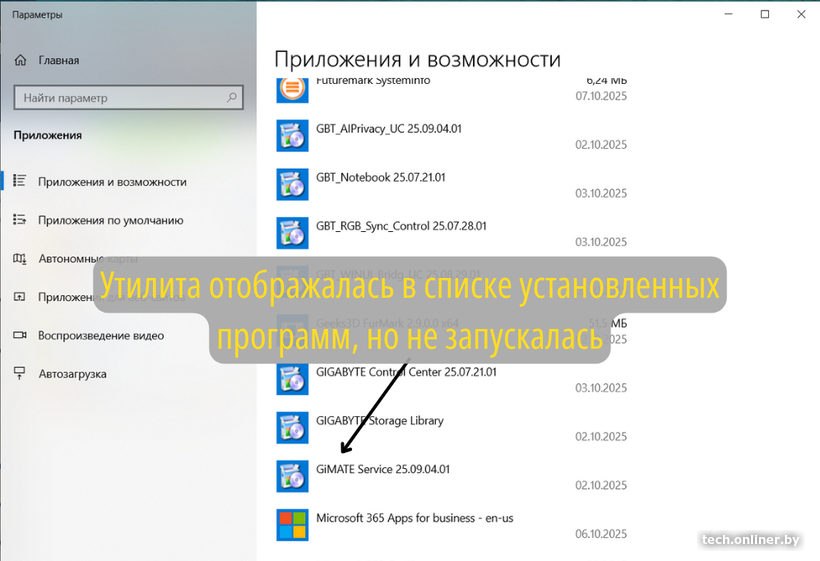Click the GIGABYTE Storage Library installer icon
This screenshot has height=561, width=820.
tap(292, 427)
